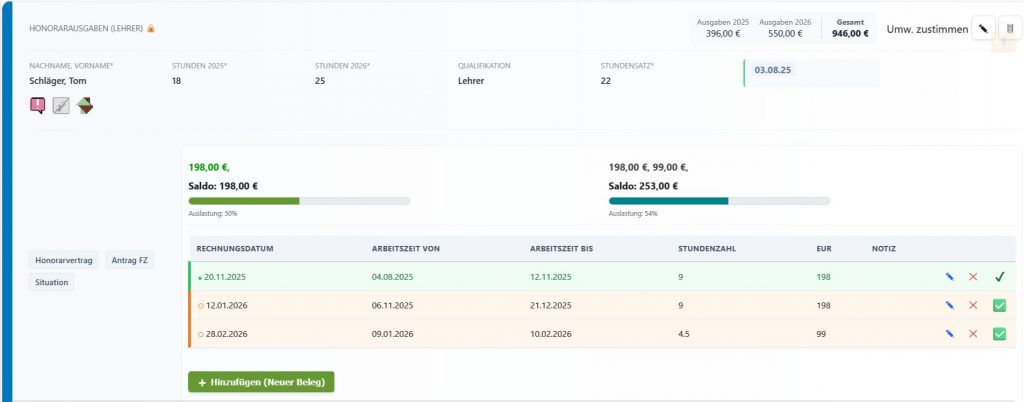Delete the 20.11.2025 invoice with red X
Screen dimensions: 1024x402
point(973,277)
